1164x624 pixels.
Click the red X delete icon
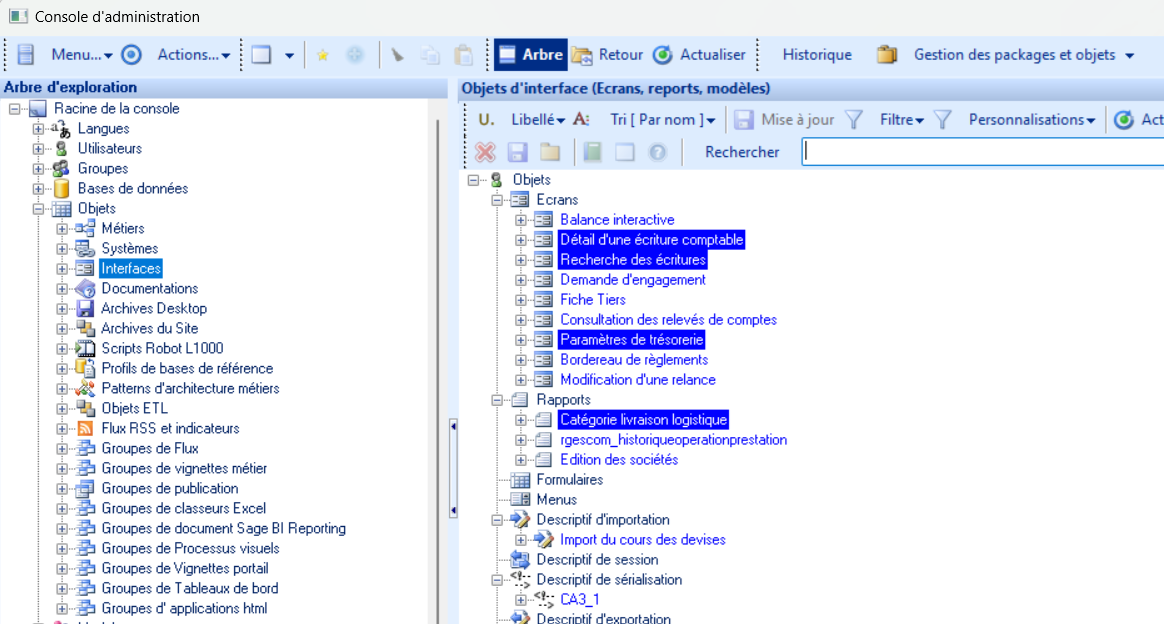click(485, 152)
